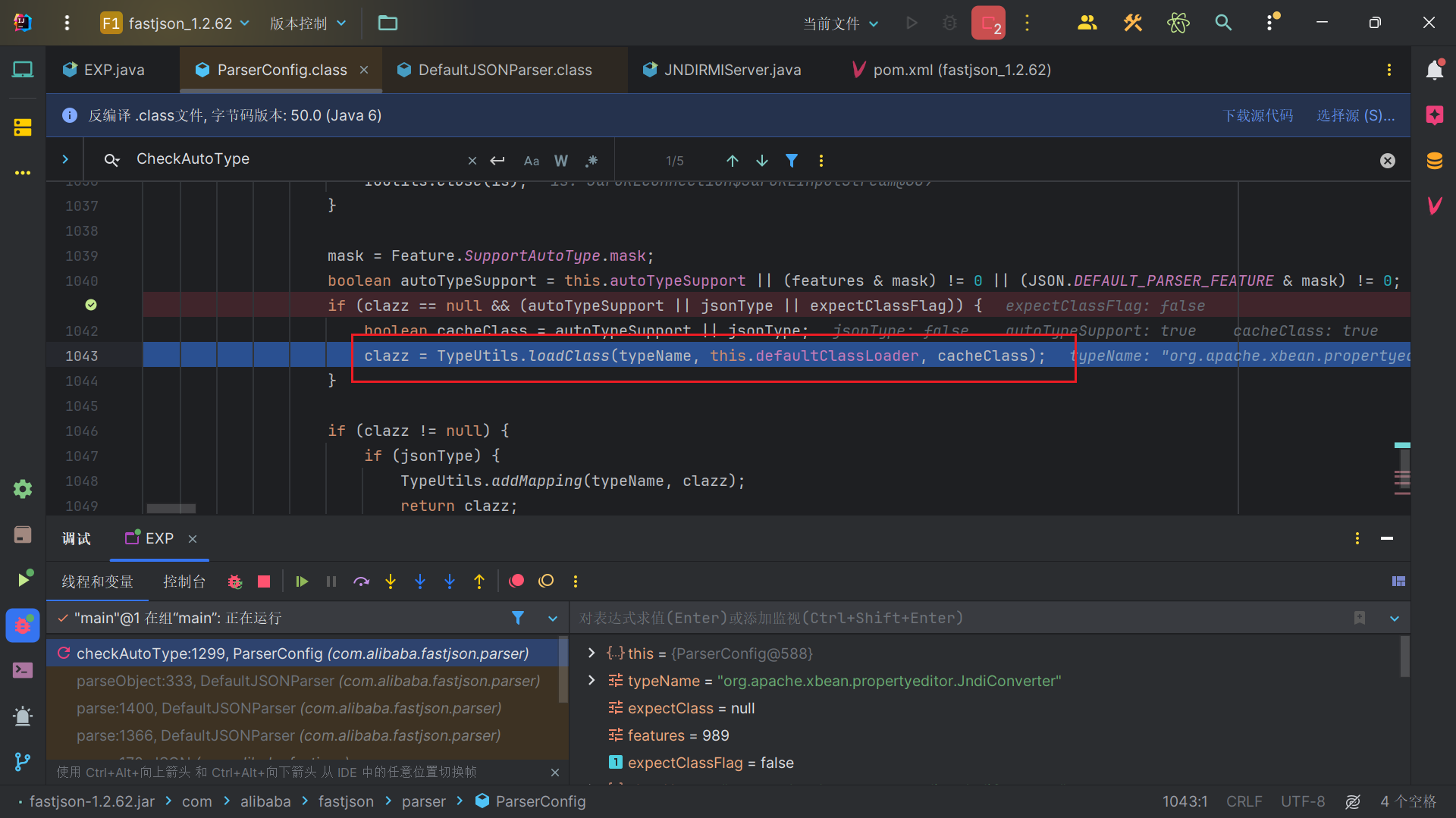Click the Run current file button
Image resolution: width=1456 pixels, height=818 pixels.
point(912,23)
